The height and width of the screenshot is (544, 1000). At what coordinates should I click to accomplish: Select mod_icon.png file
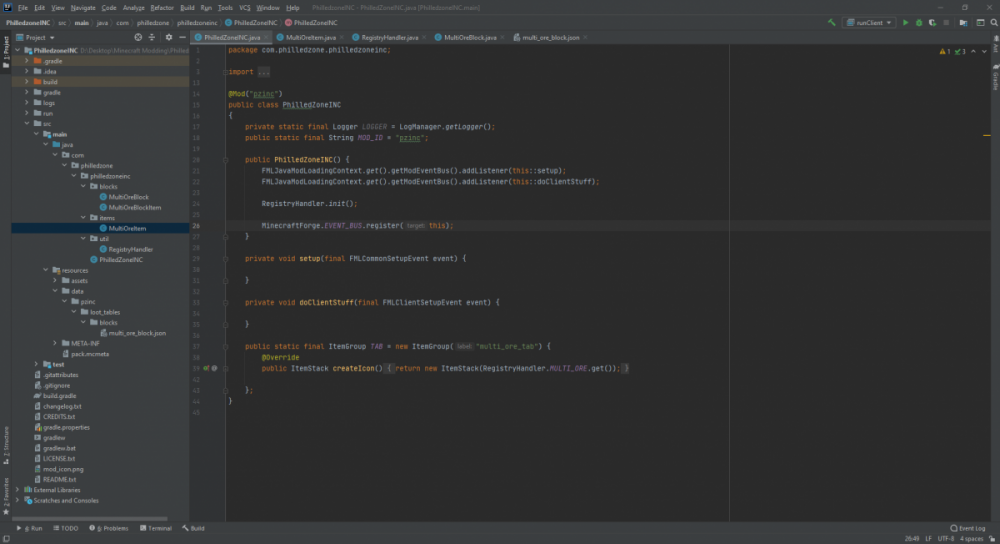(63, 469)
